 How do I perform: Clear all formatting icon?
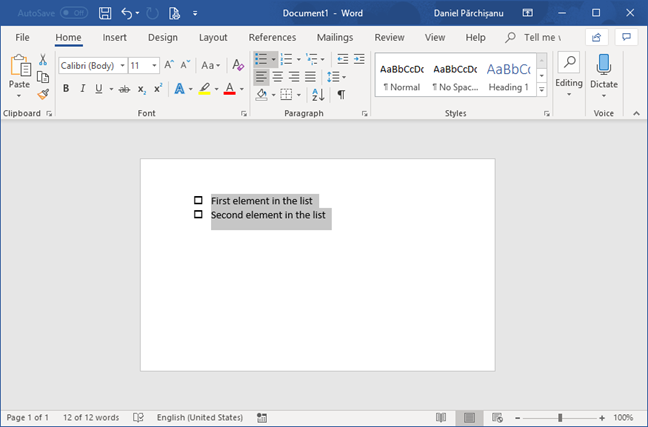(x=238, y=65)
